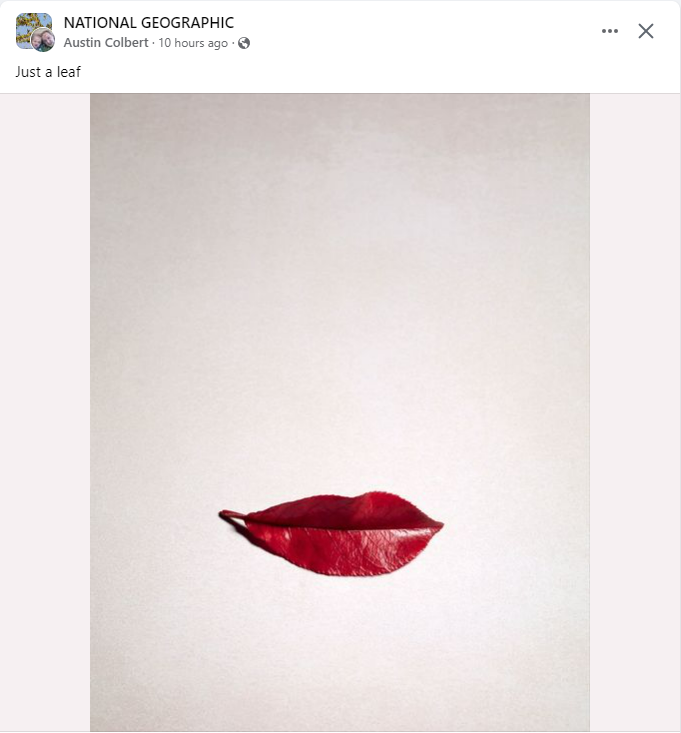Visit Austin Colbert's profile
This screenshot has width=681, height=733.
coord(107,43)
